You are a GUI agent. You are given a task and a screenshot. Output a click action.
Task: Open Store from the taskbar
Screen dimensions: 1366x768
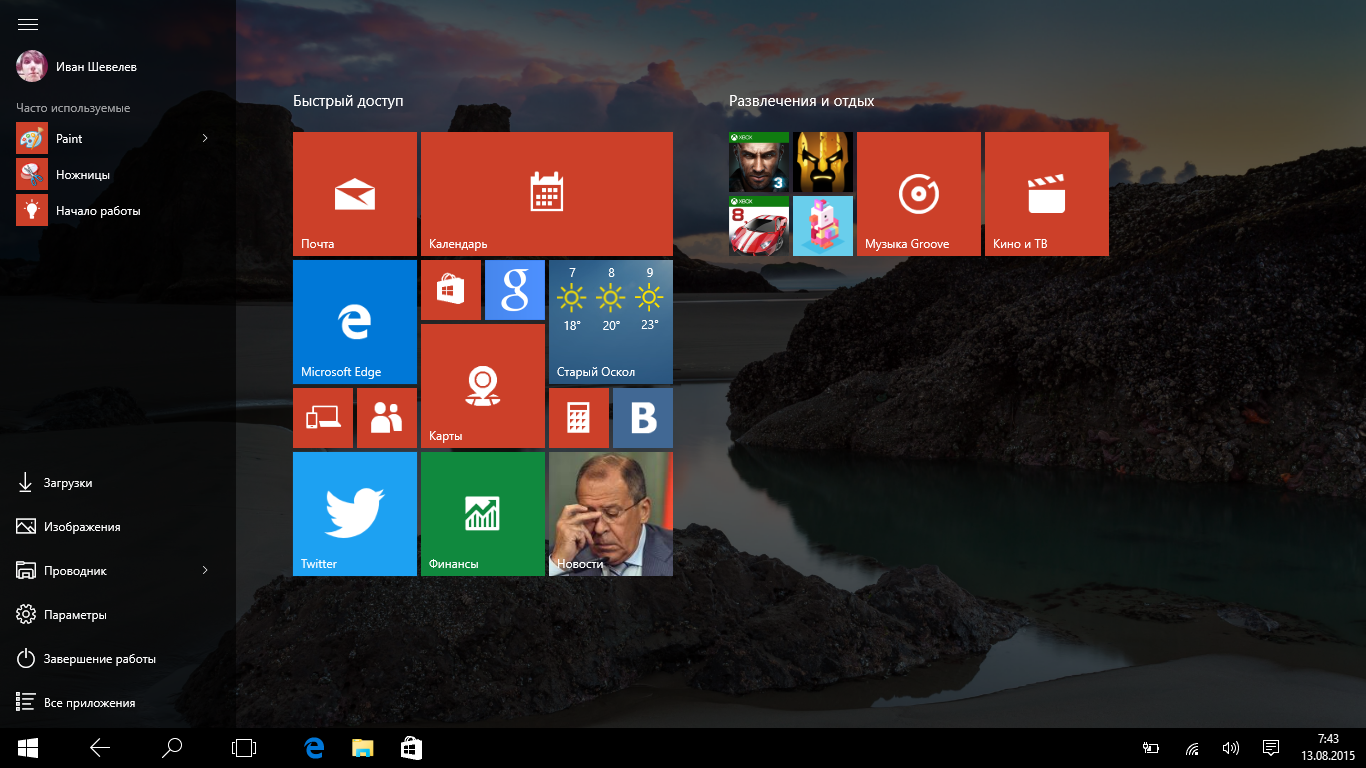tap(410, 748)
